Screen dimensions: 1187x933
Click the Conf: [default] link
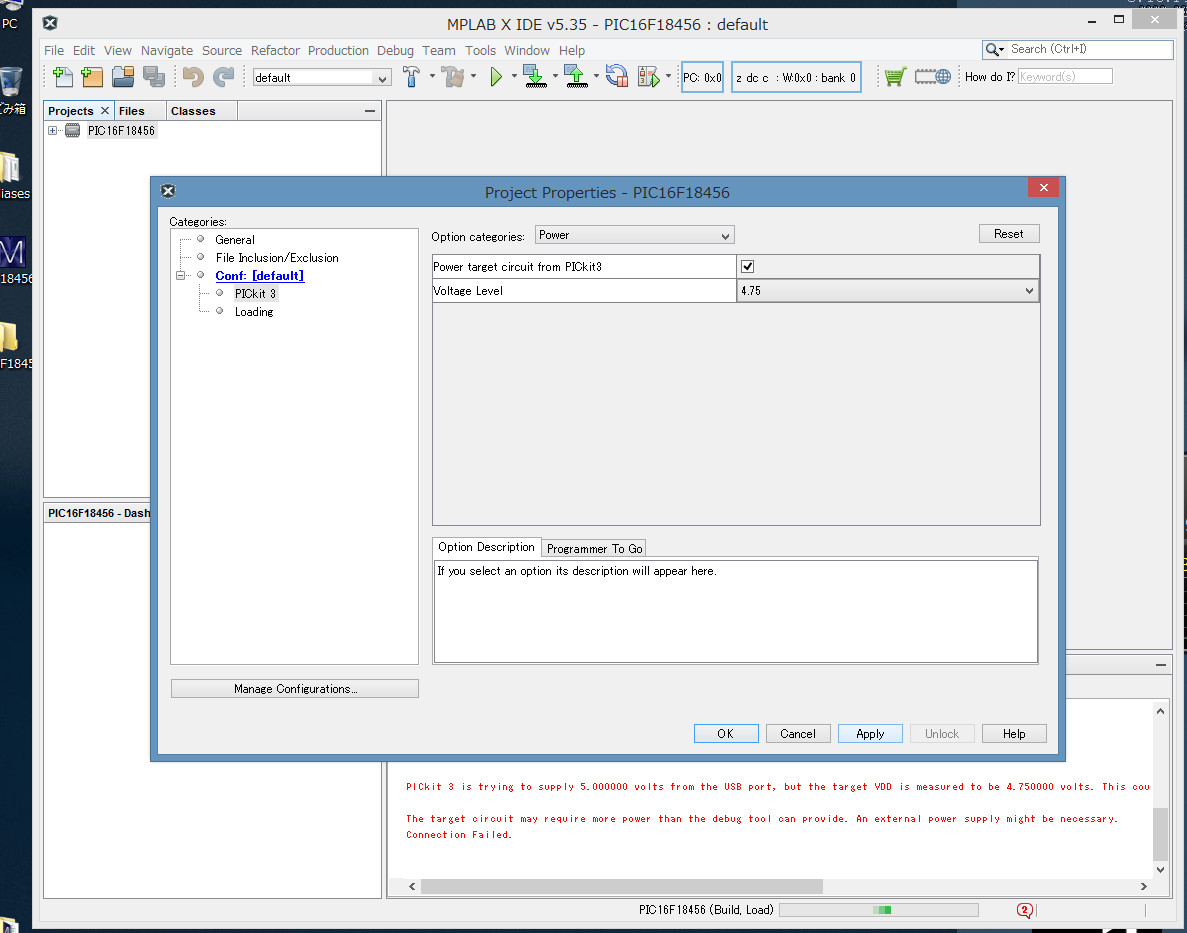tap(260, 276)
